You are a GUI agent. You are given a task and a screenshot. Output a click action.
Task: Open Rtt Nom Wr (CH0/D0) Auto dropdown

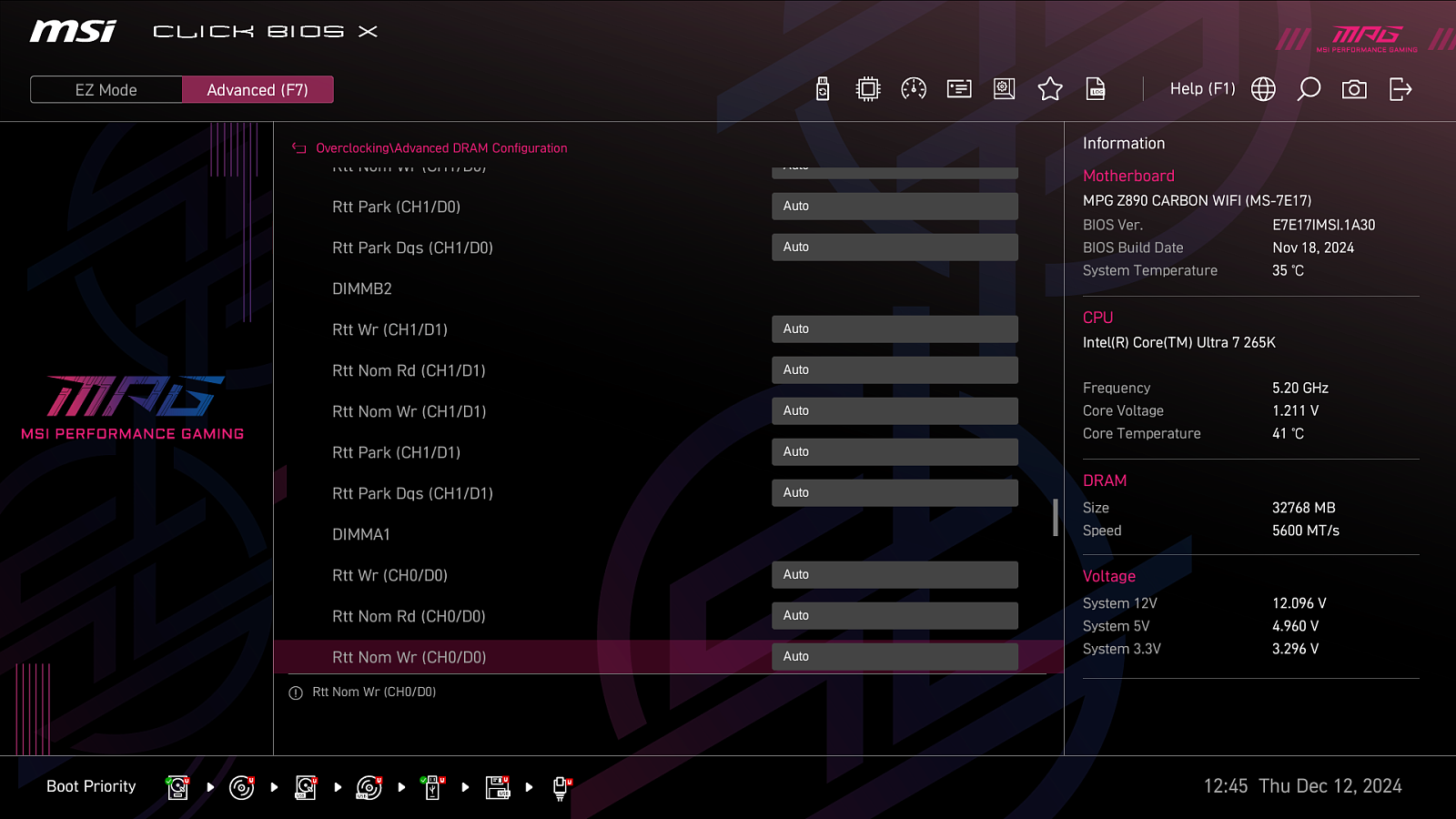pos(895,657)
